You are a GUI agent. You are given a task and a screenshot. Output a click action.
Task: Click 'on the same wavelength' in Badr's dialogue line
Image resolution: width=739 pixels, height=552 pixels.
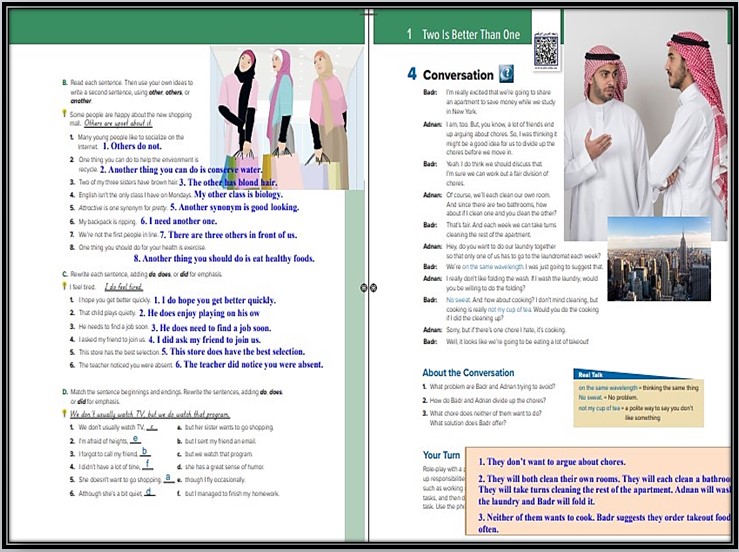pos(493,267)
